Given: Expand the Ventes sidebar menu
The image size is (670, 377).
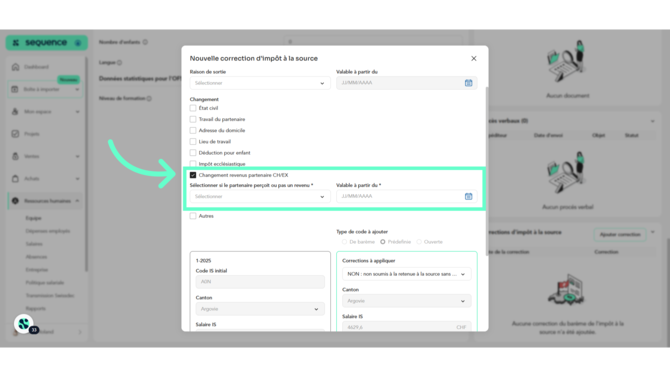Looking at the screenshot, I should pyautogui.click(x=77, y=156).
